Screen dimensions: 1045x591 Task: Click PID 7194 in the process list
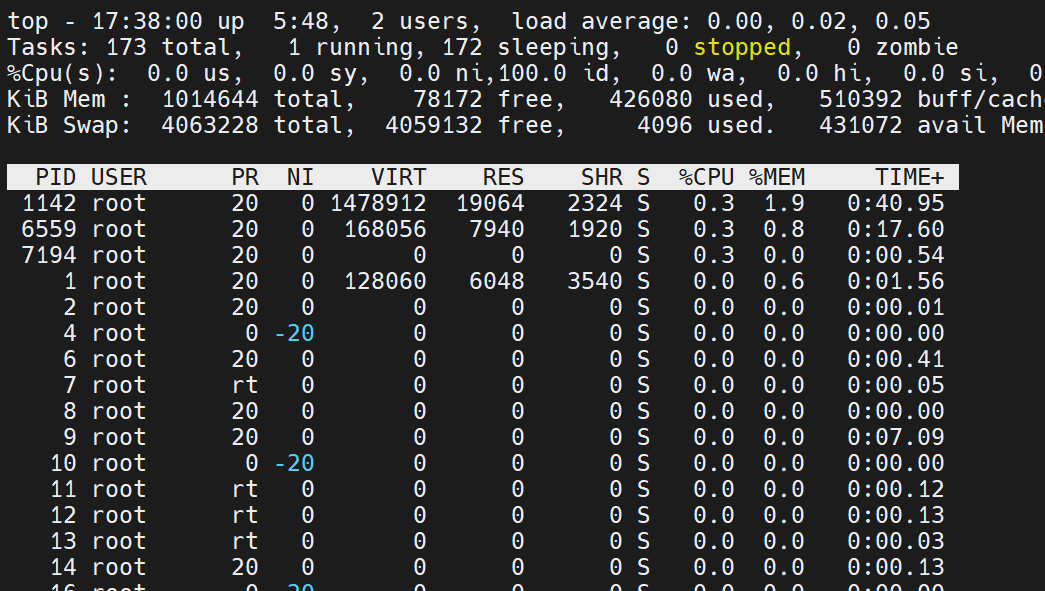tap(48, 256)
